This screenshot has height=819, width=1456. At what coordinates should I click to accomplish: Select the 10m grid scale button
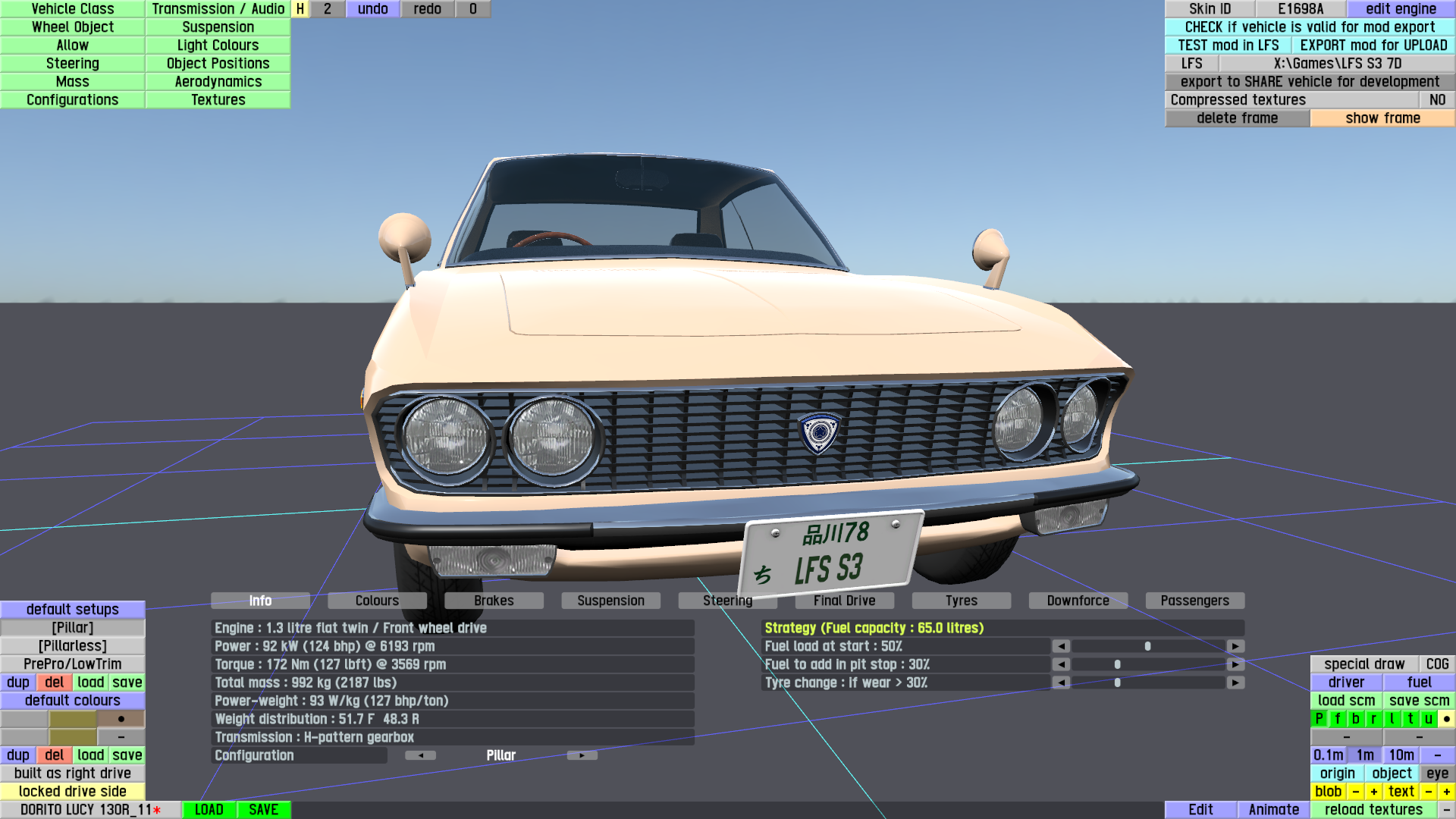tap(1401, 755)
